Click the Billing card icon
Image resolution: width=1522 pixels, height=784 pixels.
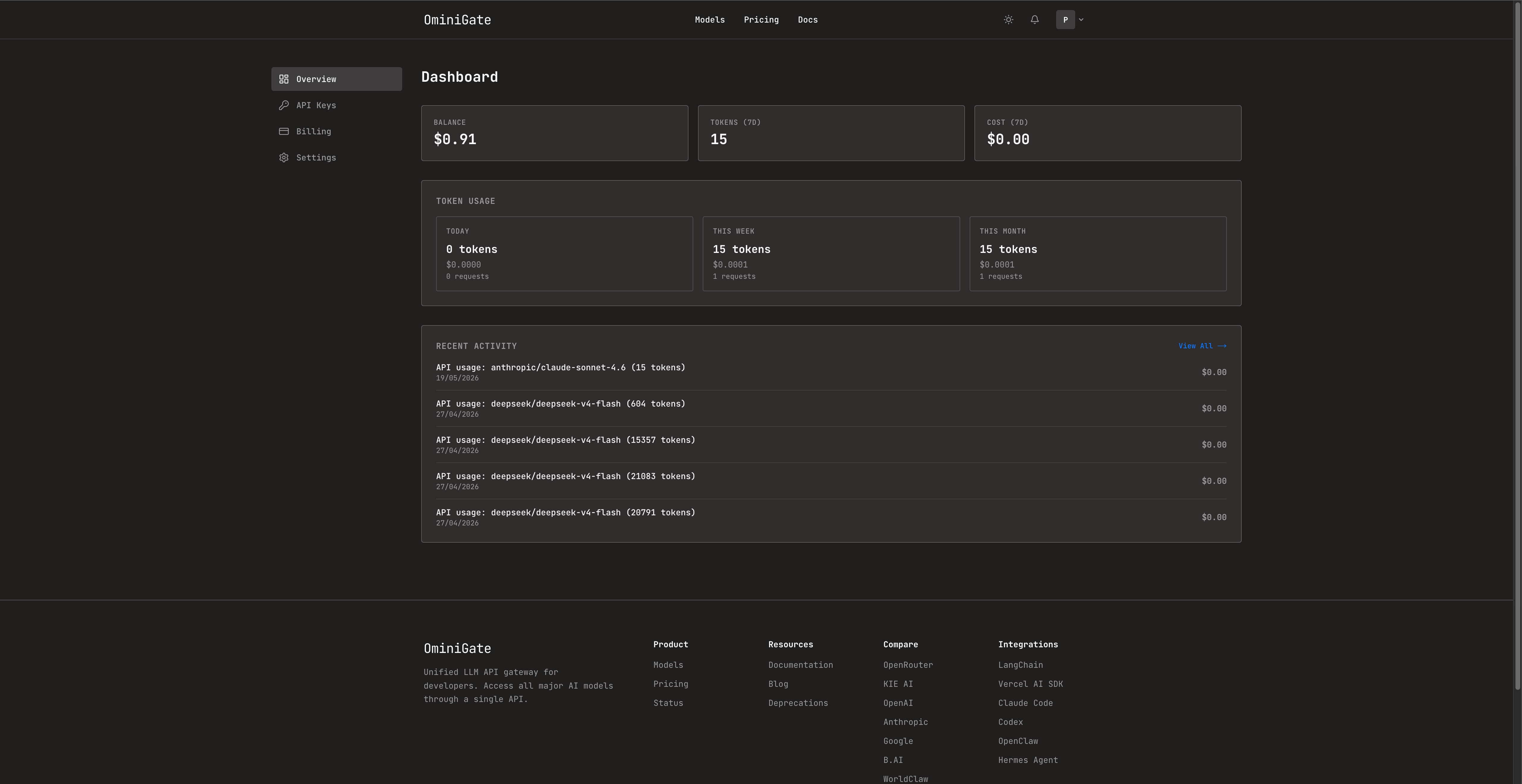[x=284, y=131]
